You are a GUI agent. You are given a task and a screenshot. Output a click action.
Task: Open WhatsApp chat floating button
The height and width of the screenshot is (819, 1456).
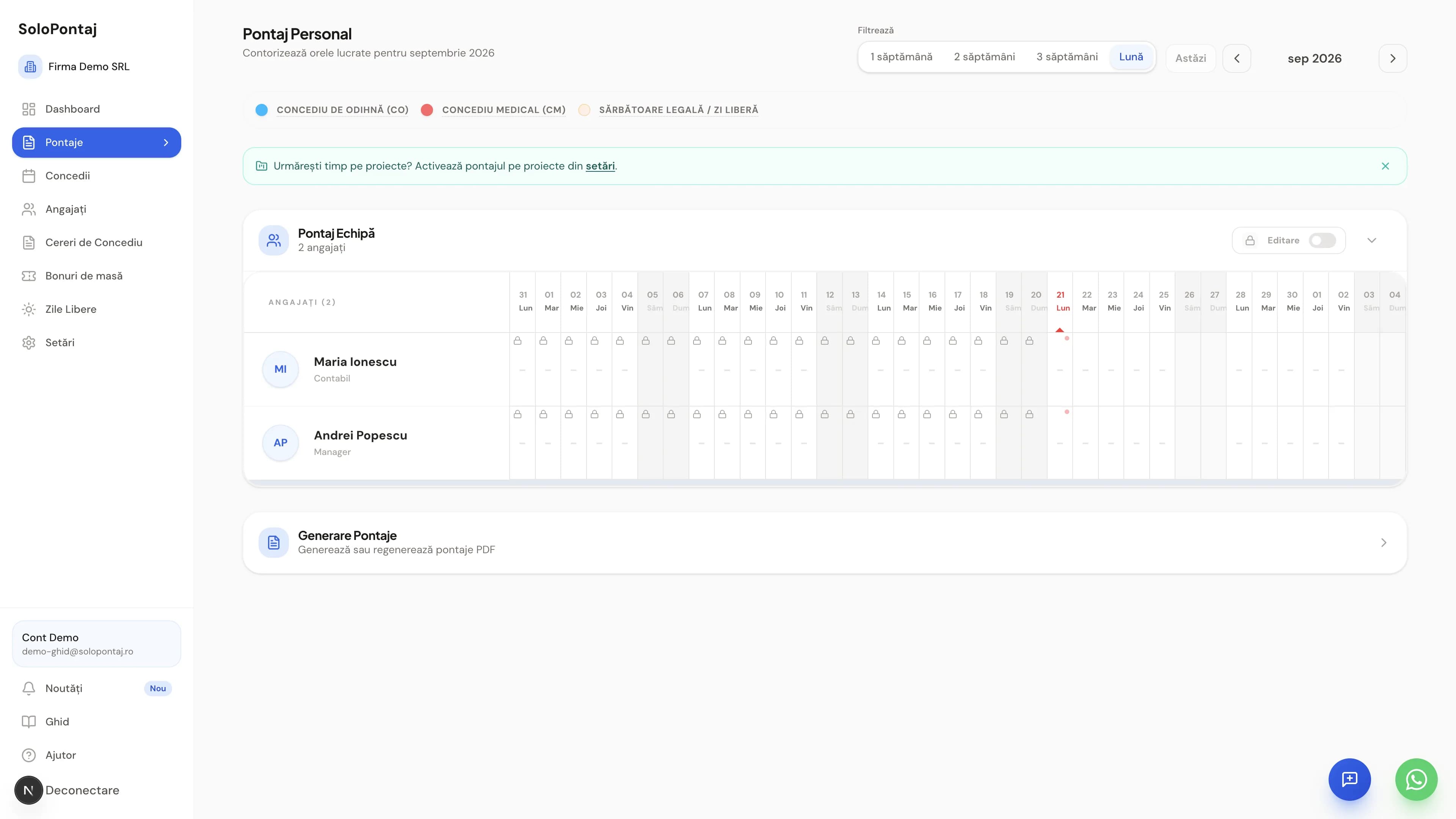(x=1416, y=780)
